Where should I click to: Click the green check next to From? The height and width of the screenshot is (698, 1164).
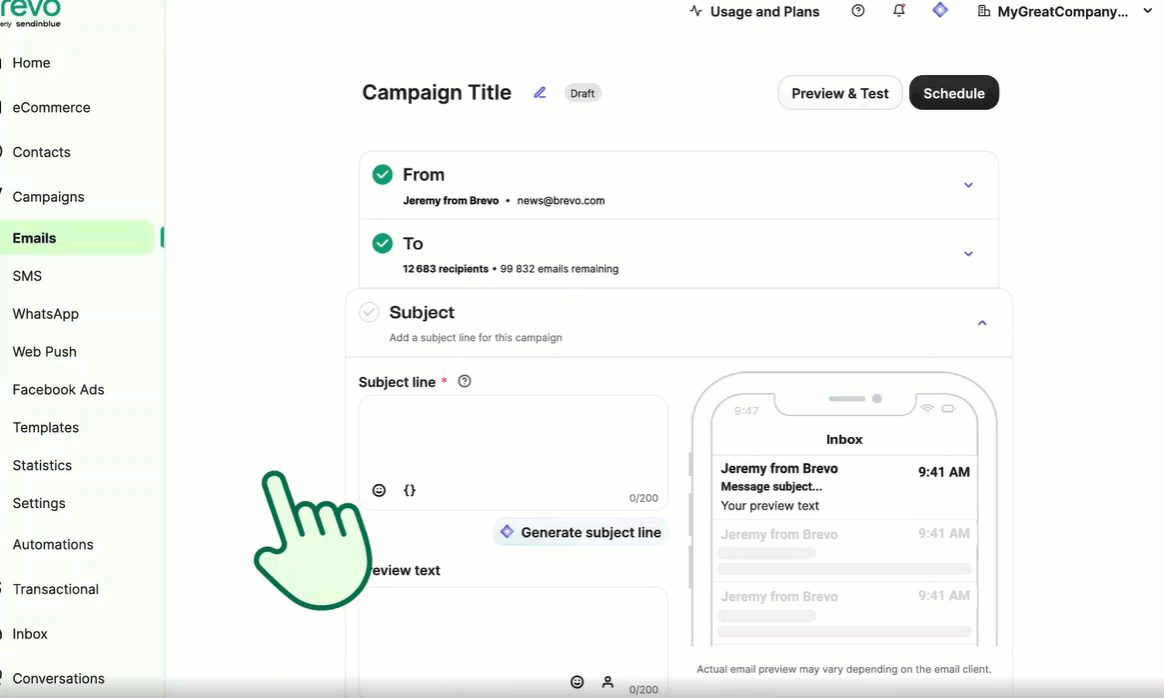click(382, 174)
